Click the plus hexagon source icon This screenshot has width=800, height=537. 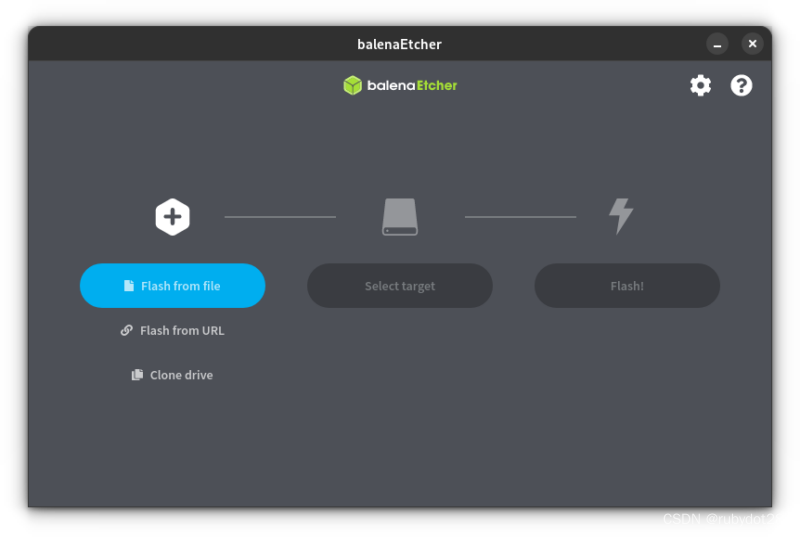[x=172, y=217]
